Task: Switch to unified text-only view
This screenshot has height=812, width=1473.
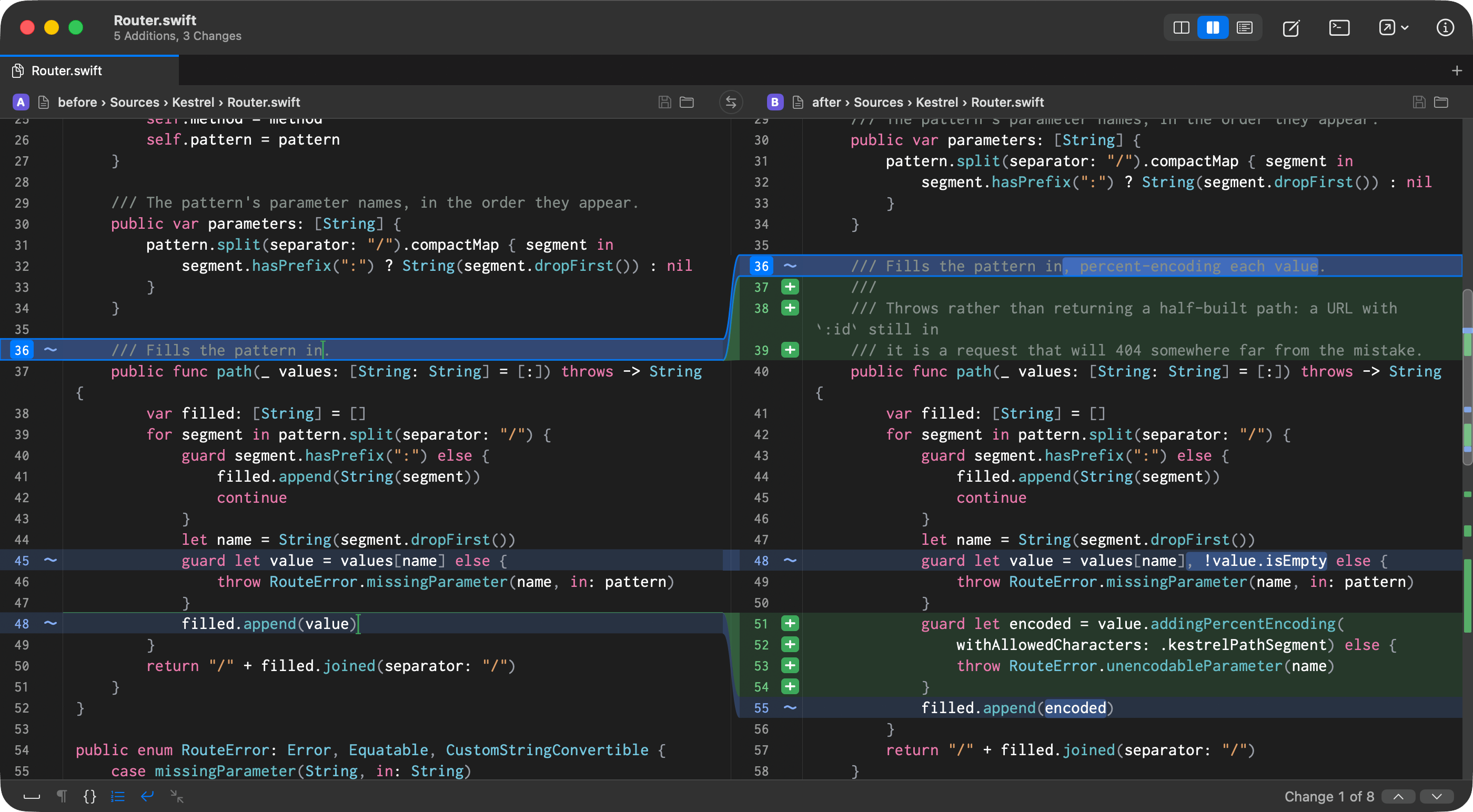Action: point(1244,27)
